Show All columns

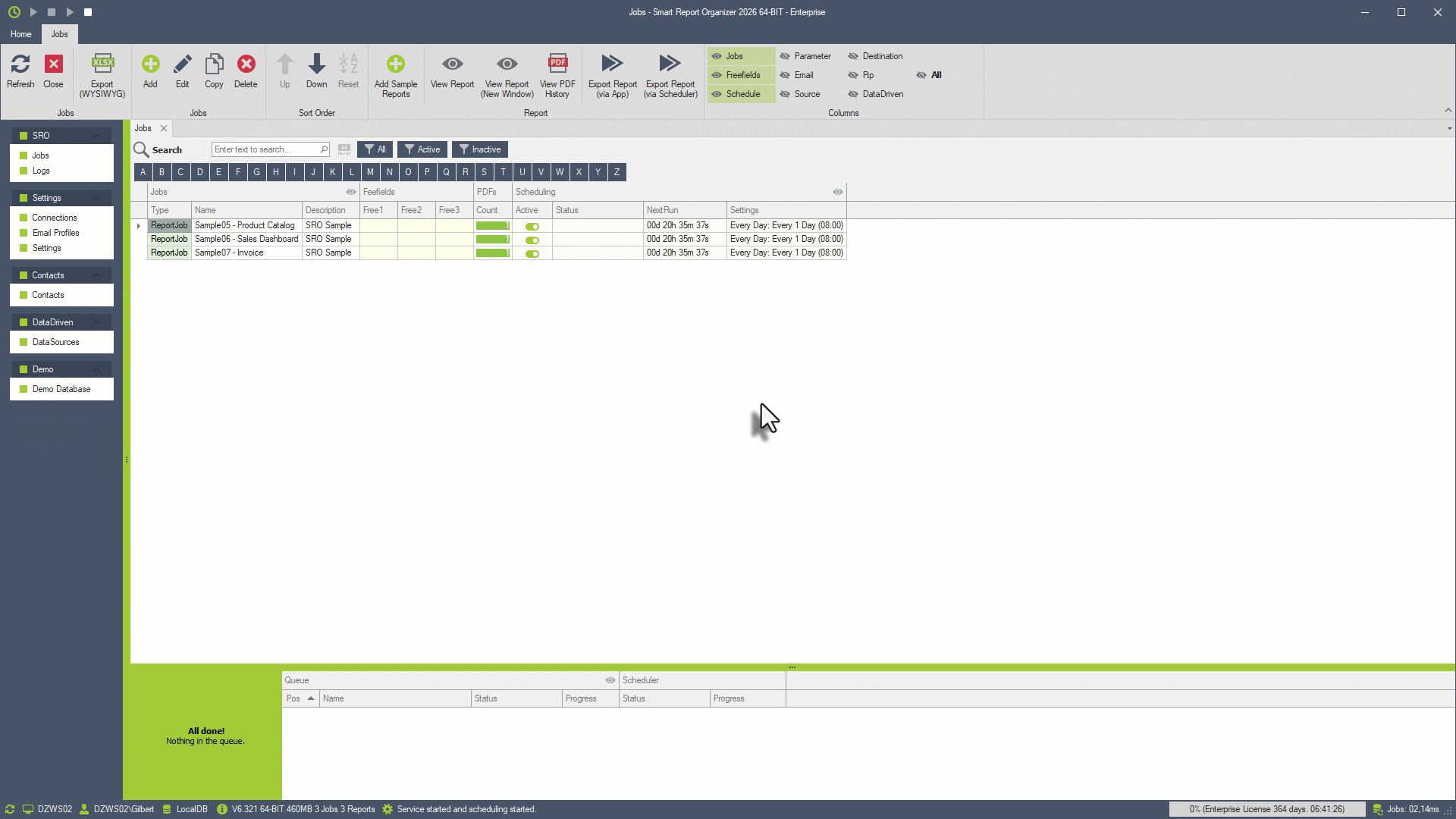(x=929, y=75)
